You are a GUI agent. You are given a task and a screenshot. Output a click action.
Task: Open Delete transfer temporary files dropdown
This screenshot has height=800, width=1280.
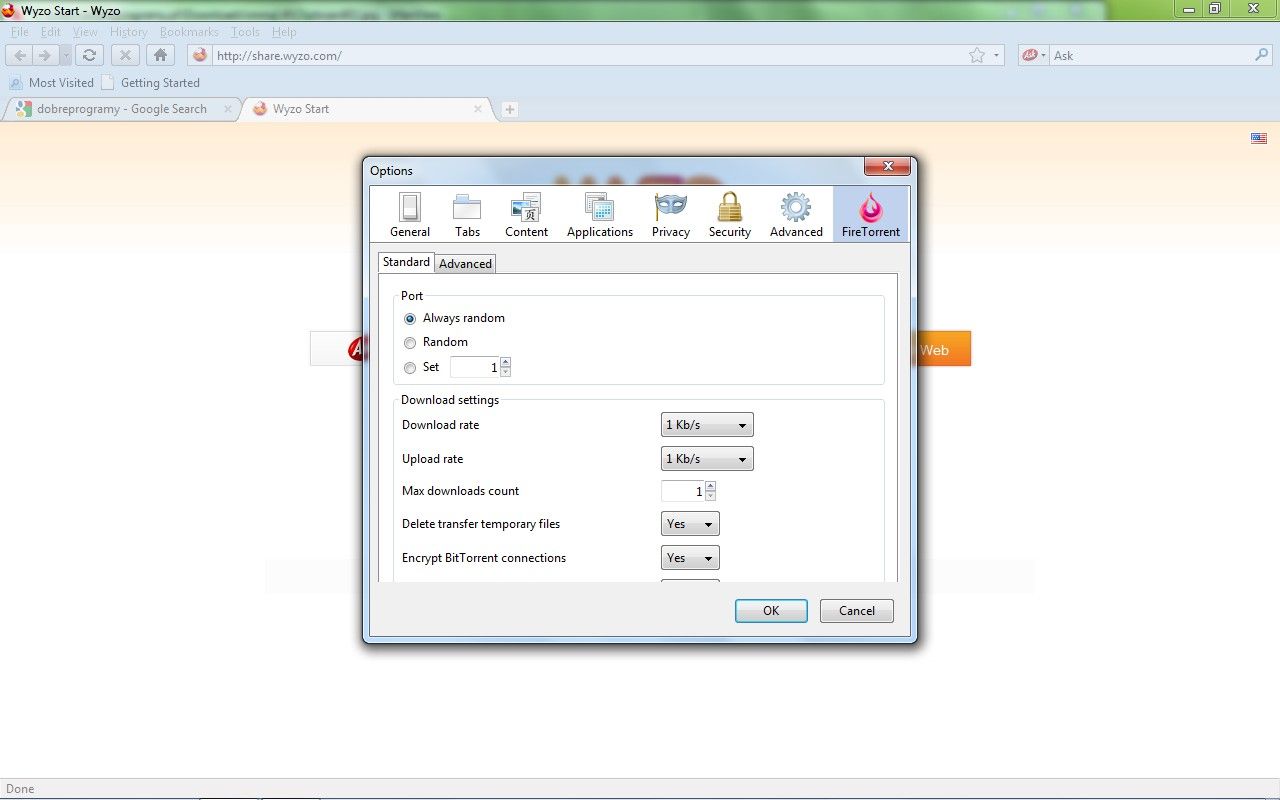(x=690, y=524)
